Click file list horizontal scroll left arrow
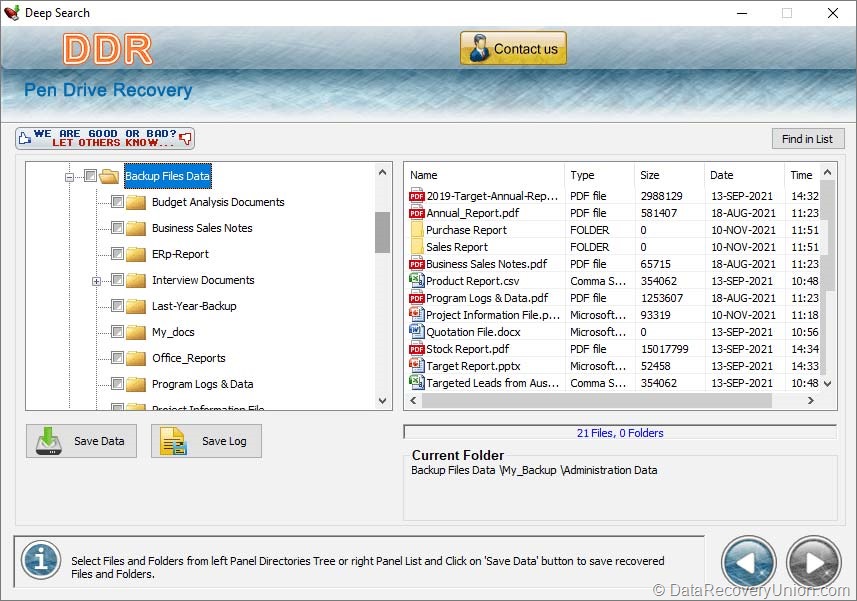This screenshot has height=601, width=857. click(x=413, y=400)
